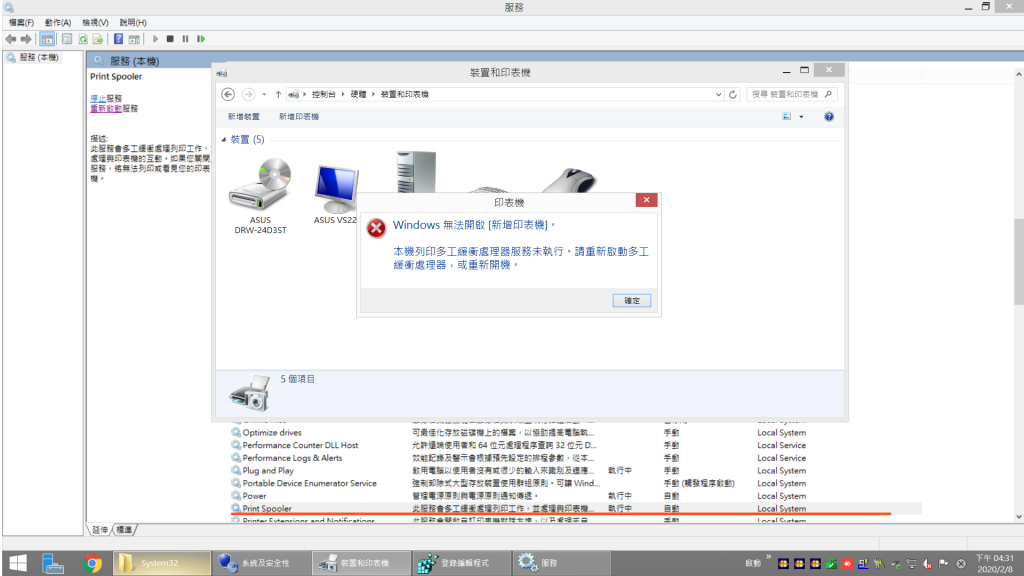Restart the service with the restart button
This screenshot has height=576, width=1024.
click(x=201, y=39)
